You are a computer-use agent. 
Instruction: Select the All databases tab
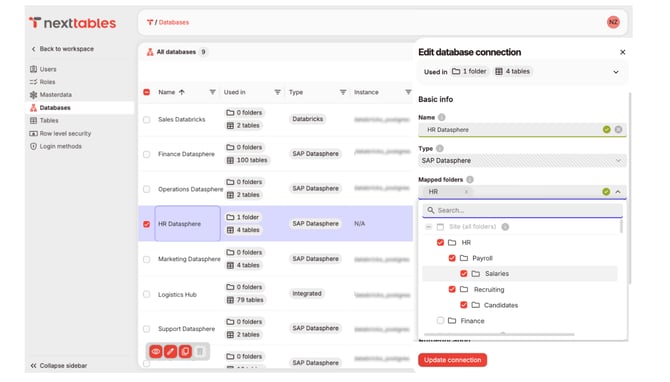point(176,52)
